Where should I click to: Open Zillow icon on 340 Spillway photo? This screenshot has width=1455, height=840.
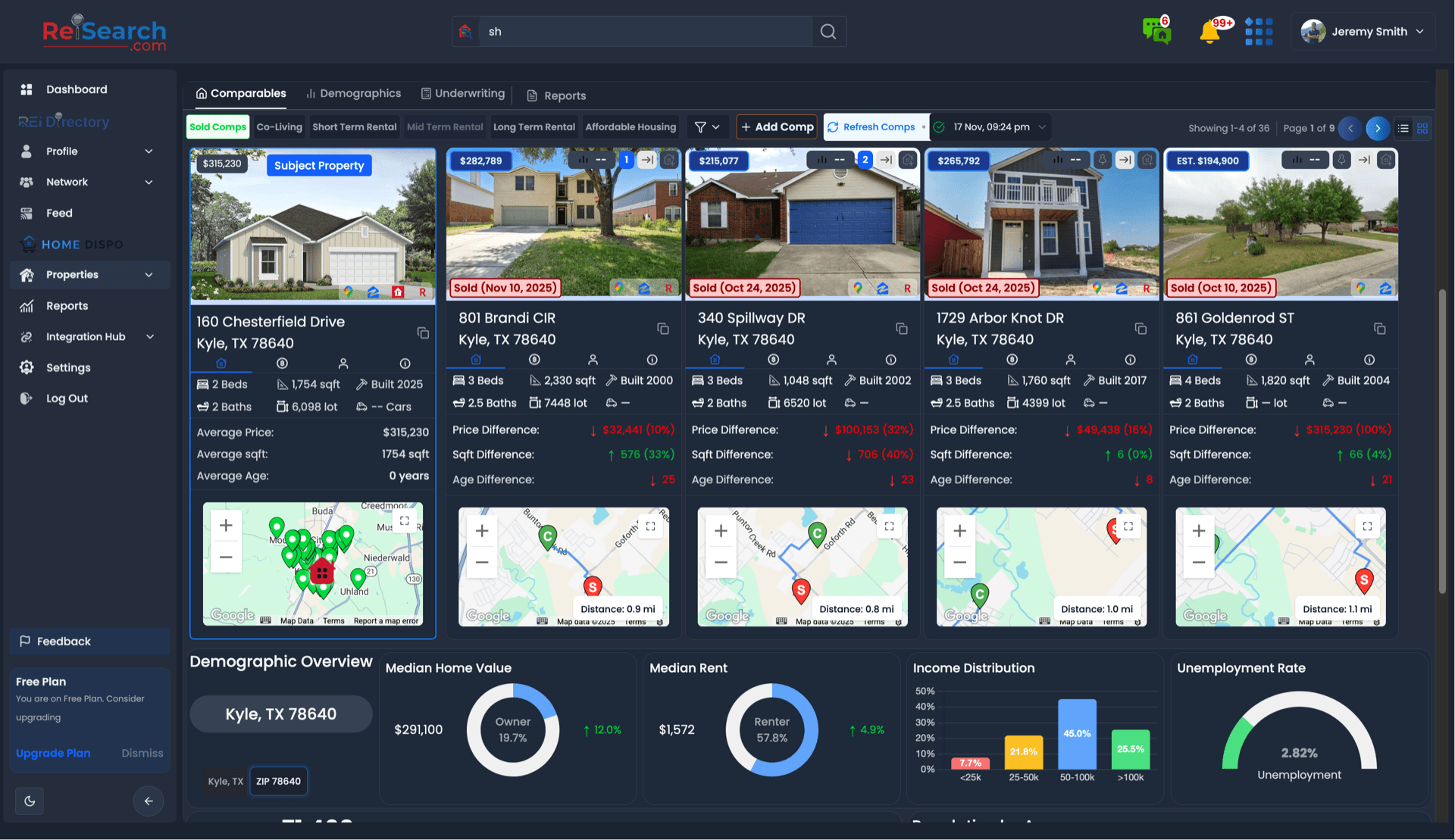(x=882, y=288)
